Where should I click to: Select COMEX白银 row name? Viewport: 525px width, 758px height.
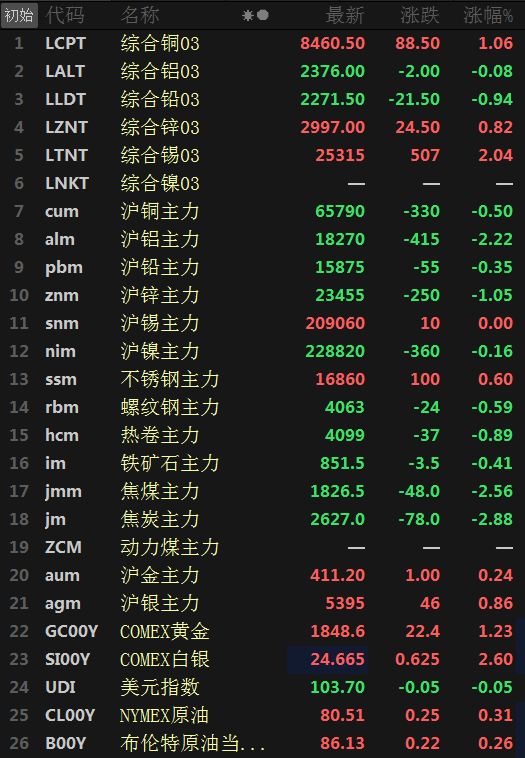point(165,660)
